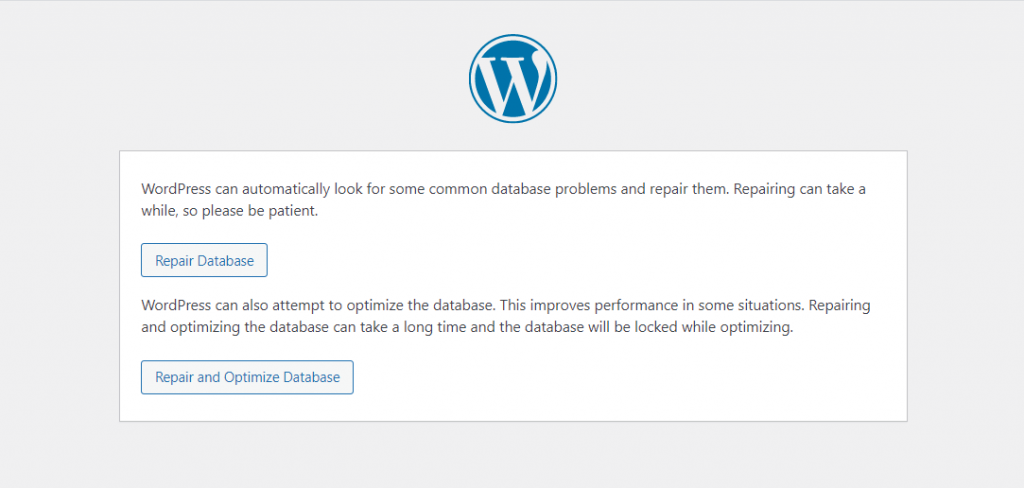Click the word "performance" in the second paragraph
1024x488 pixels.
[645, 305]
